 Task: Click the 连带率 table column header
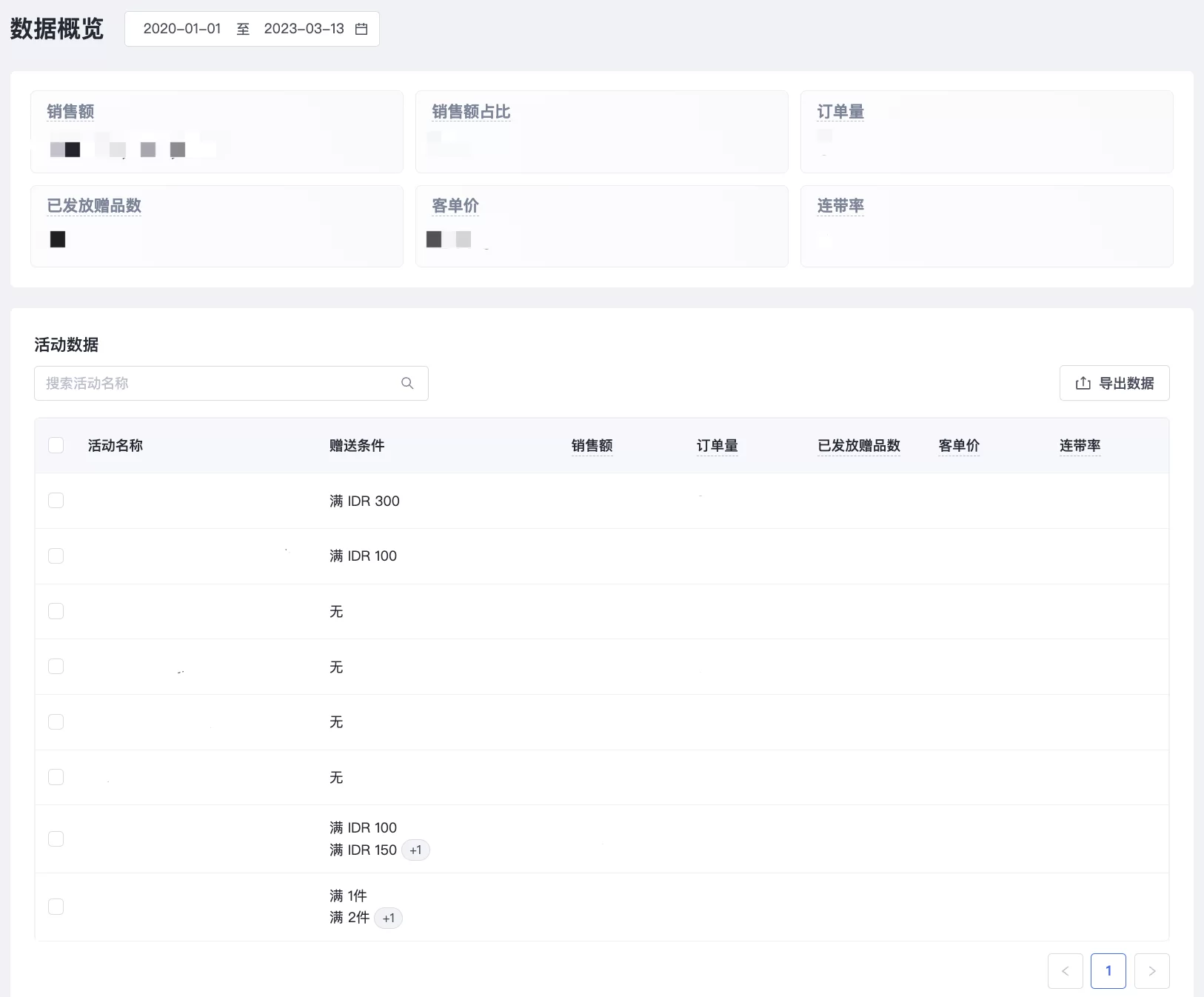(1080, 445)
